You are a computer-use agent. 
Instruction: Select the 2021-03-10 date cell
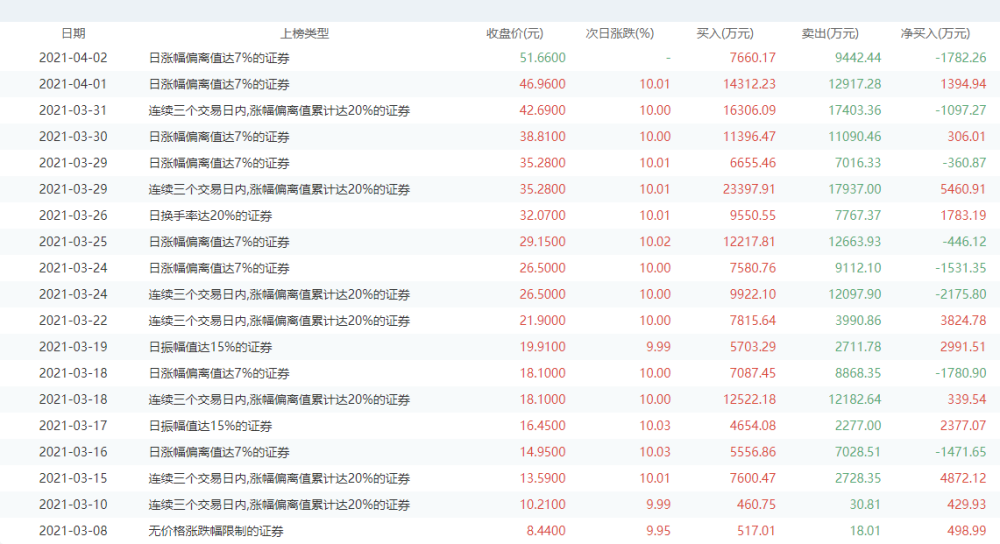(x=73, y=505)
